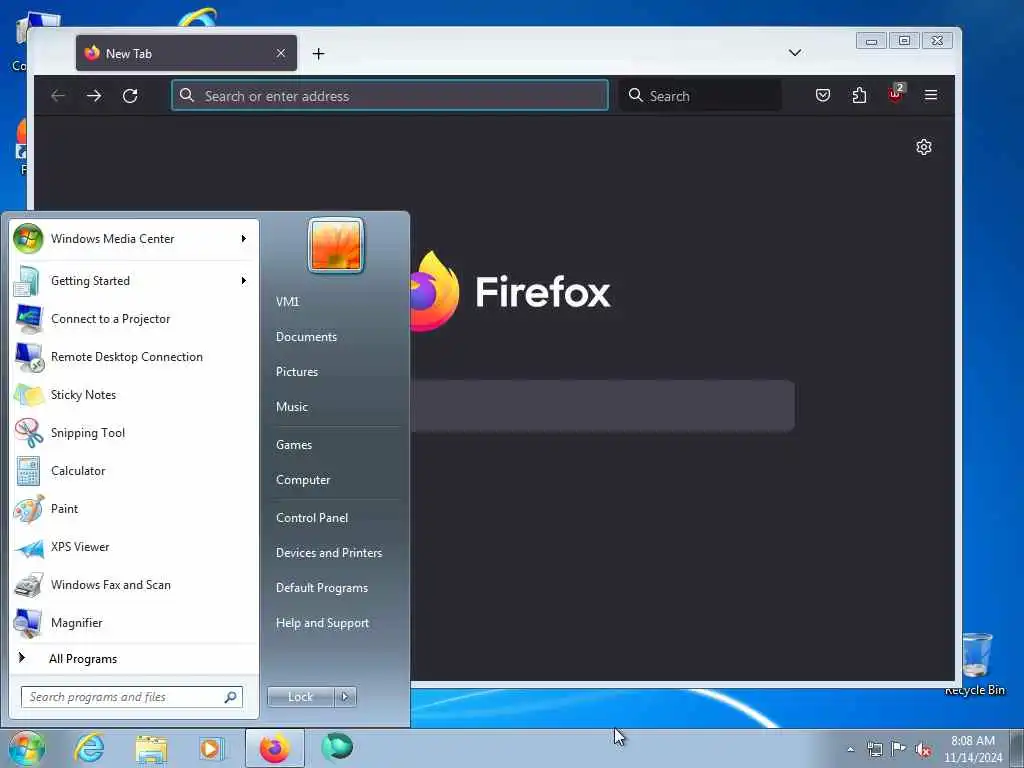Viewport: 1024px width, 768px height.
Task: Open Windows Fax and Scan
Action: [x=134, y=584]
